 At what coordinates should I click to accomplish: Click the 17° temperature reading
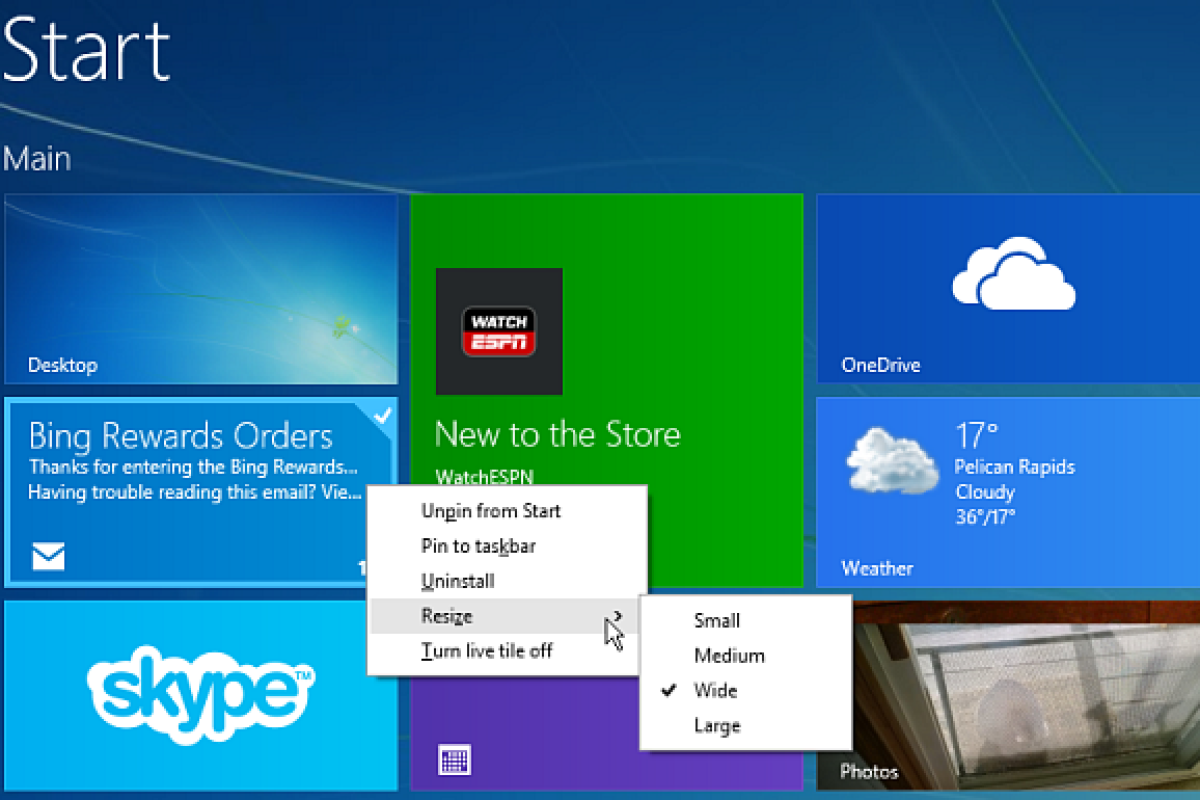pos(977,435)
